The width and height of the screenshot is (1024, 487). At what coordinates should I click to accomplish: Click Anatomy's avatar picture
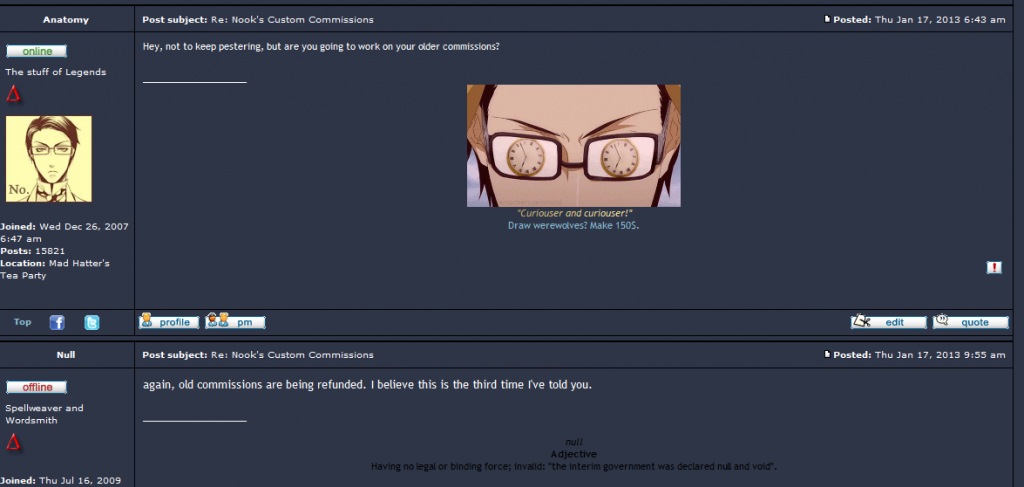(x=49, y=159)
